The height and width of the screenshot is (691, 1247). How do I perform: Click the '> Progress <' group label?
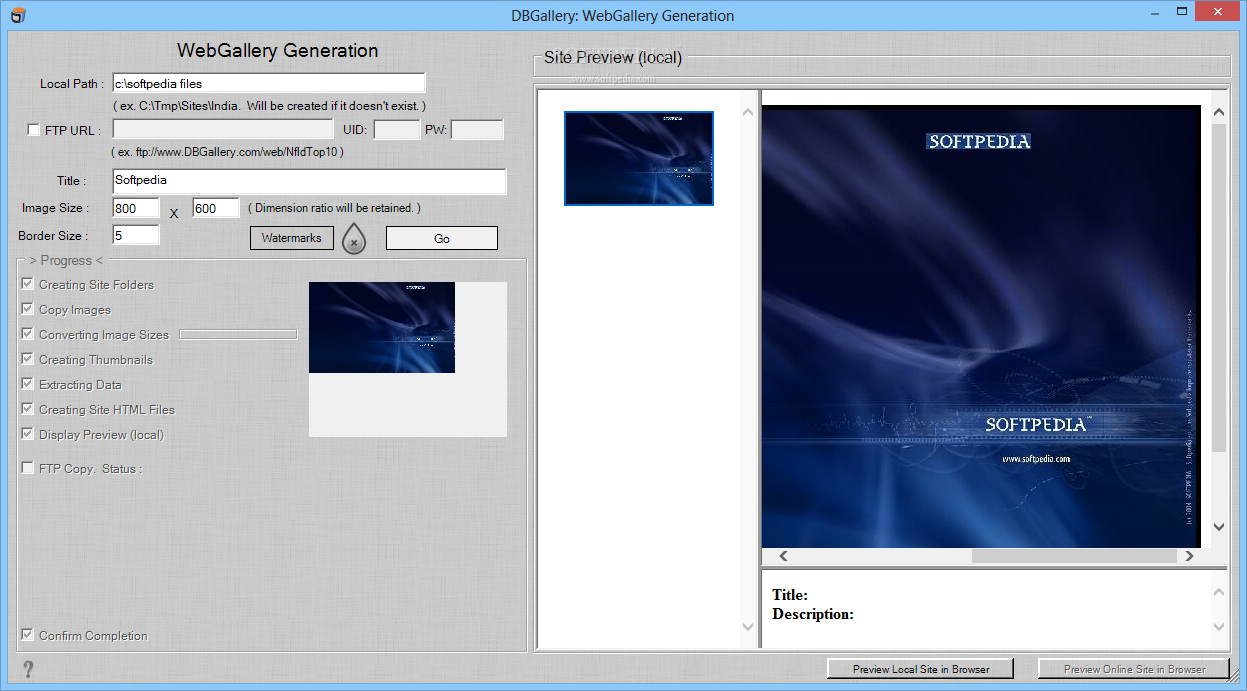pyautogui.click(x=66, y=261)
